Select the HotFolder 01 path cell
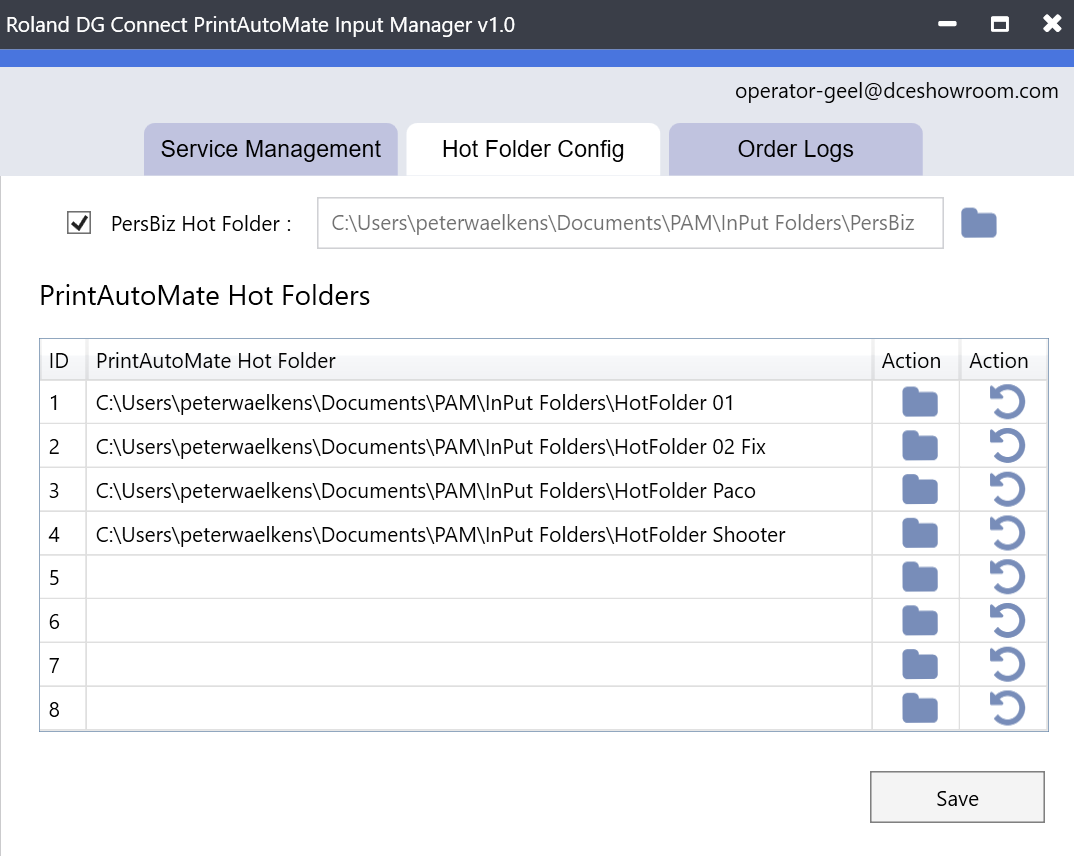 (x=479, y=403)
